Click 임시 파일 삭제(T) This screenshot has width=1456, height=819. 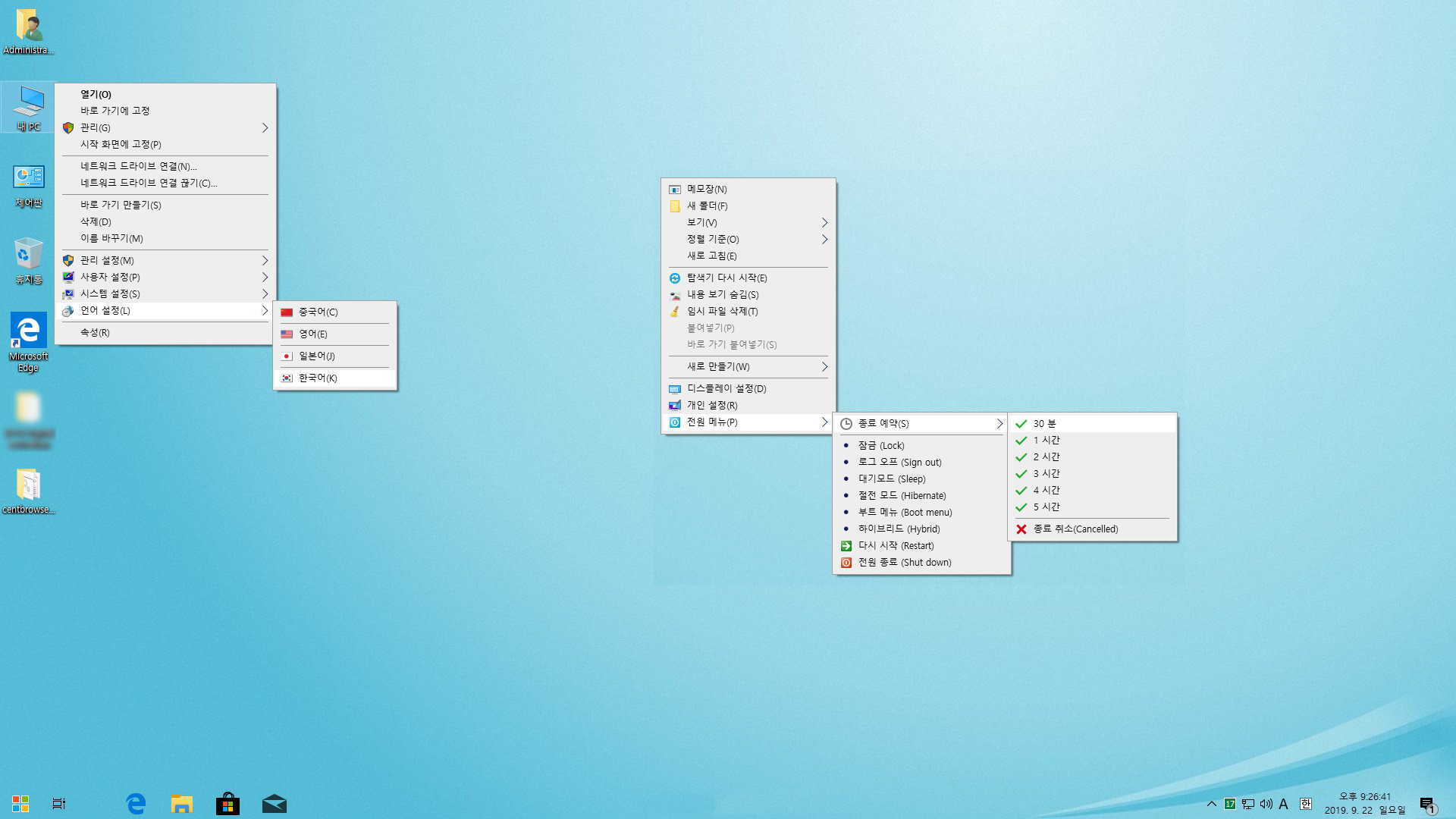[748, 311]
